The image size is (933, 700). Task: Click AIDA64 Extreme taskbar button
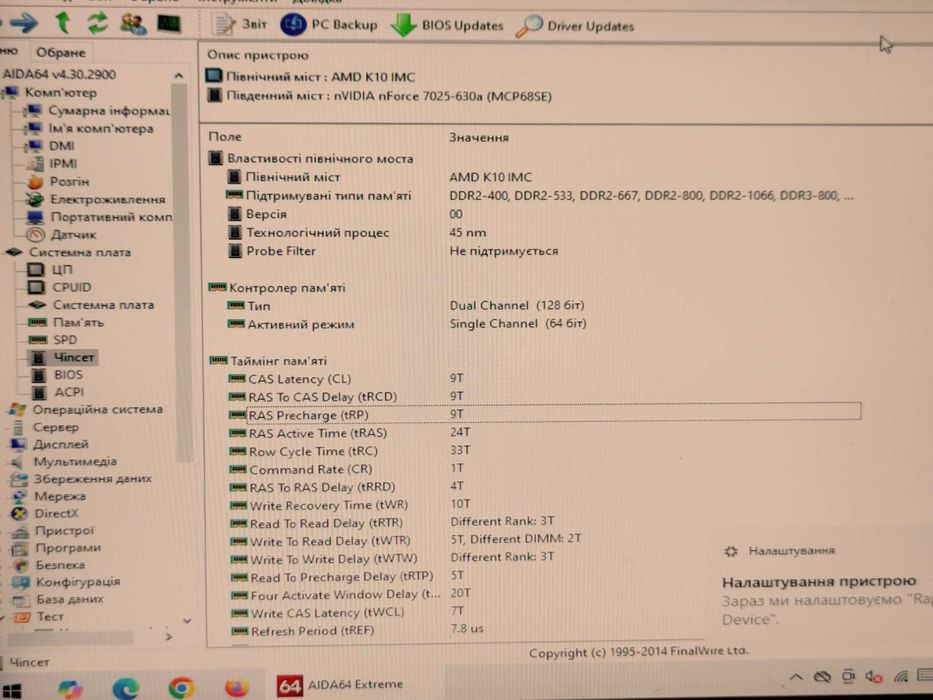tap(340, 685)
